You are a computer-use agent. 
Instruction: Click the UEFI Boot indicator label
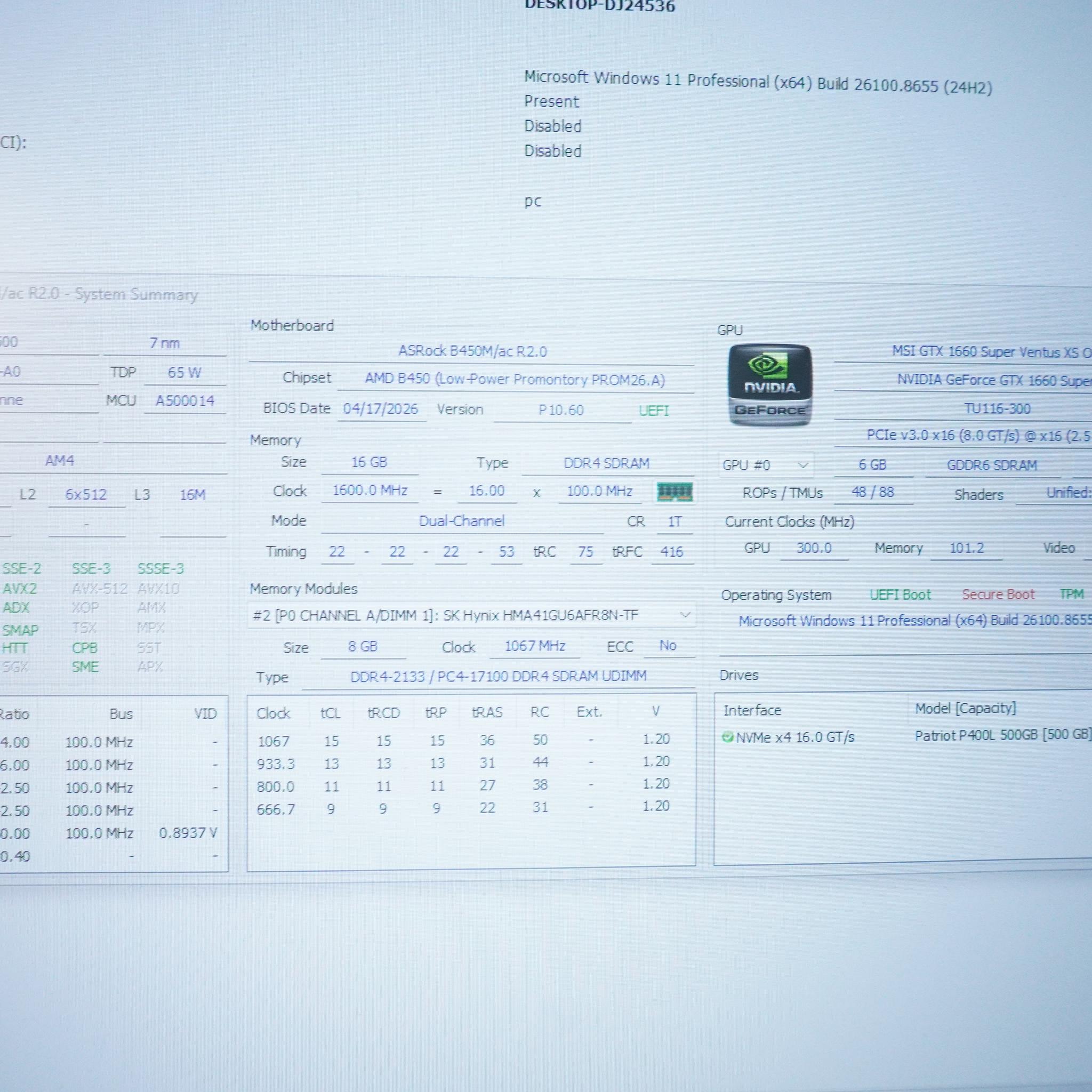tap(900, 595)
